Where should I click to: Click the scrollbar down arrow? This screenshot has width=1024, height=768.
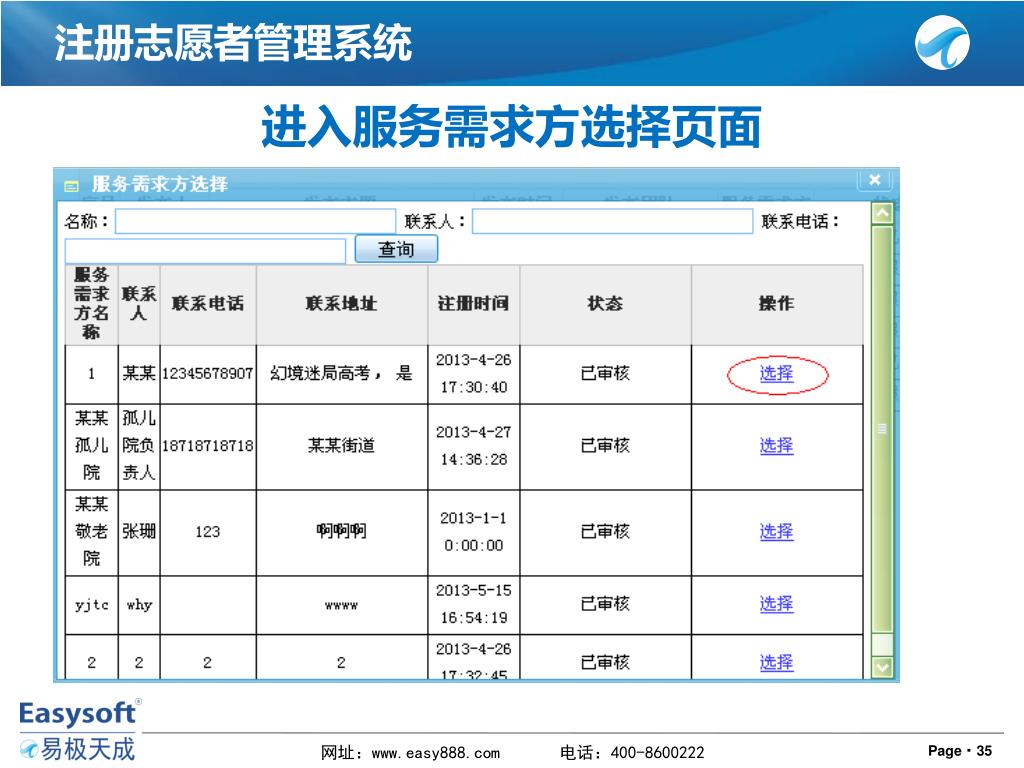click(x=882, y=667)
